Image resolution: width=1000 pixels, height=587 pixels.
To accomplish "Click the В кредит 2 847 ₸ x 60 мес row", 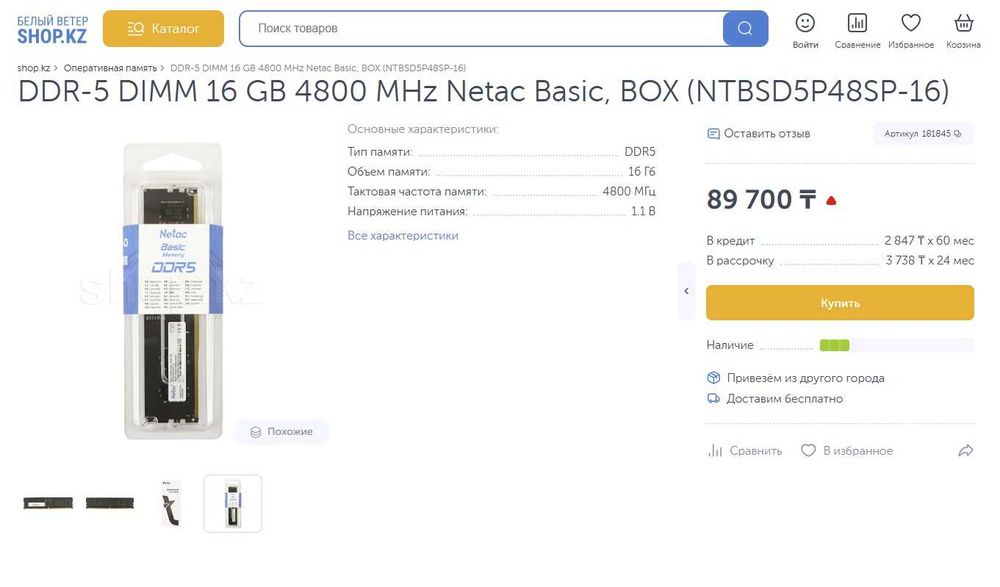I will [840, 241].
